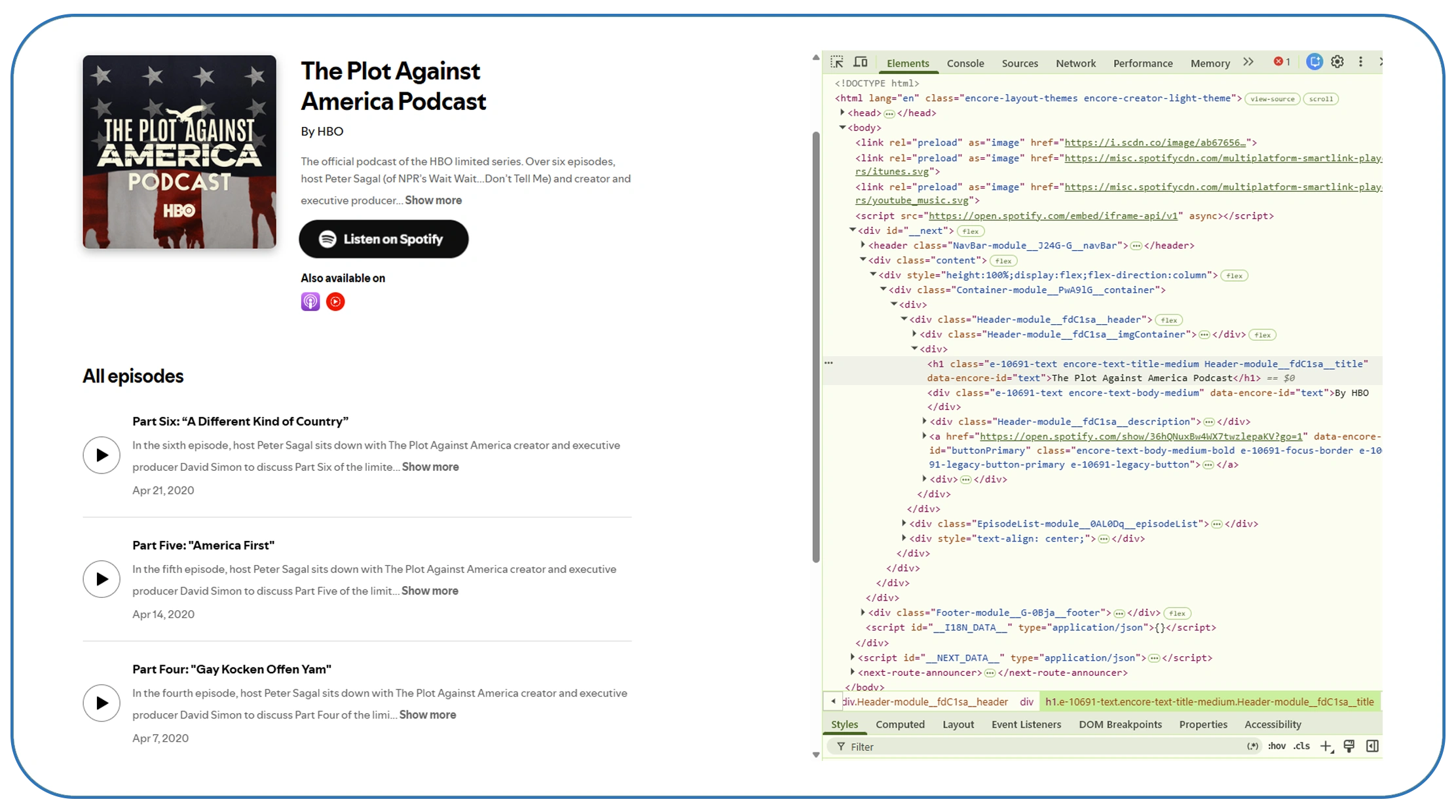Image resolution: width=1456 pixels, height=812 pixels.
Task: Open the blue AI assistance icon
Action: [x=1314, y=62]
